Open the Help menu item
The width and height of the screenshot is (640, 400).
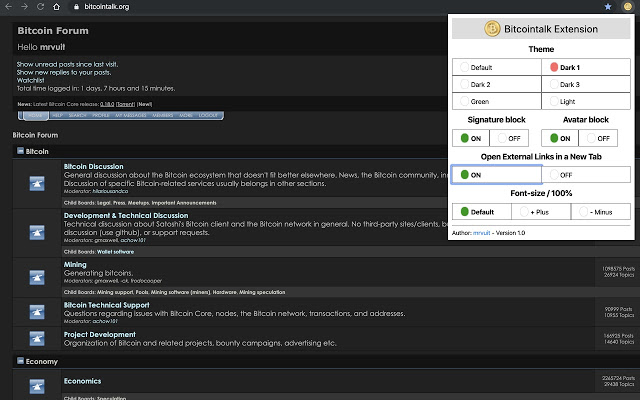(58, 116)
